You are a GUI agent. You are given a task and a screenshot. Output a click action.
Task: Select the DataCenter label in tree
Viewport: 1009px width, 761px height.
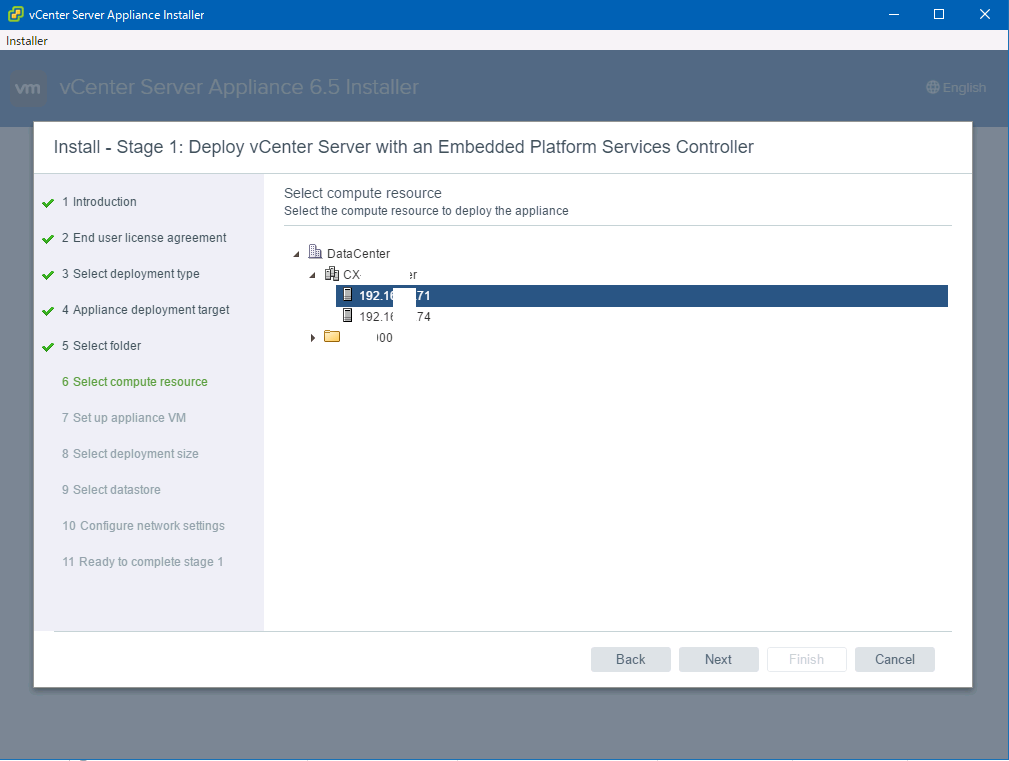358,253
